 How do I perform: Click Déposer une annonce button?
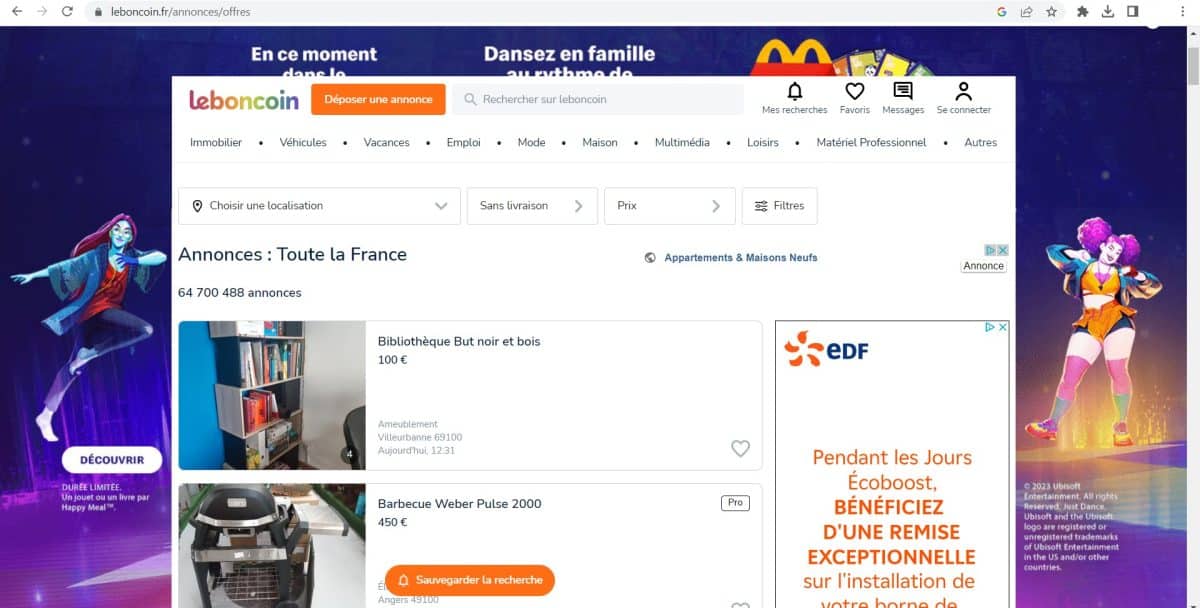pos(378,100)
